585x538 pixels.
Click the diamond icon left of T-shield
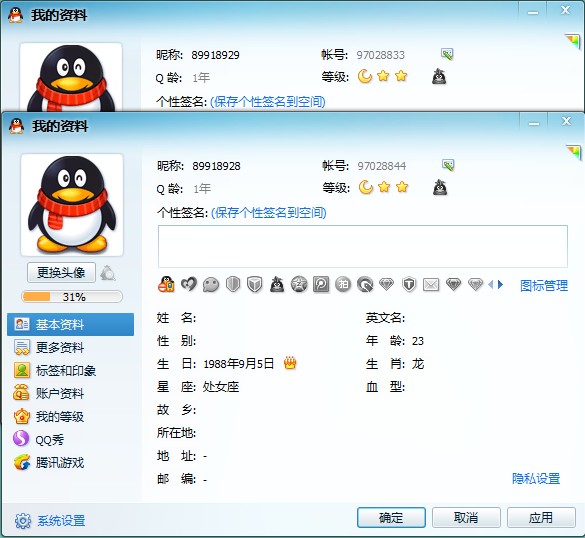[x=387, y=285]
